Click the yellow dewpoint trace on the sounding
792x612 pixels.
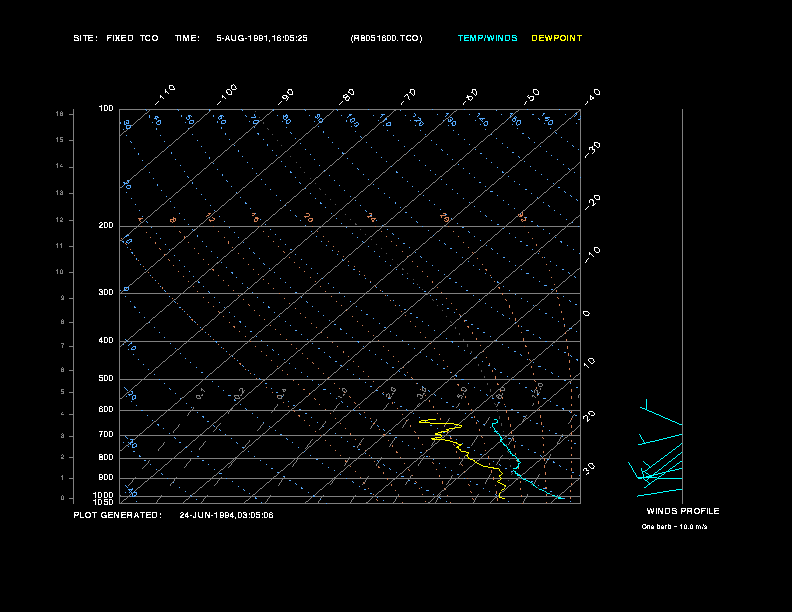(469, 458)
